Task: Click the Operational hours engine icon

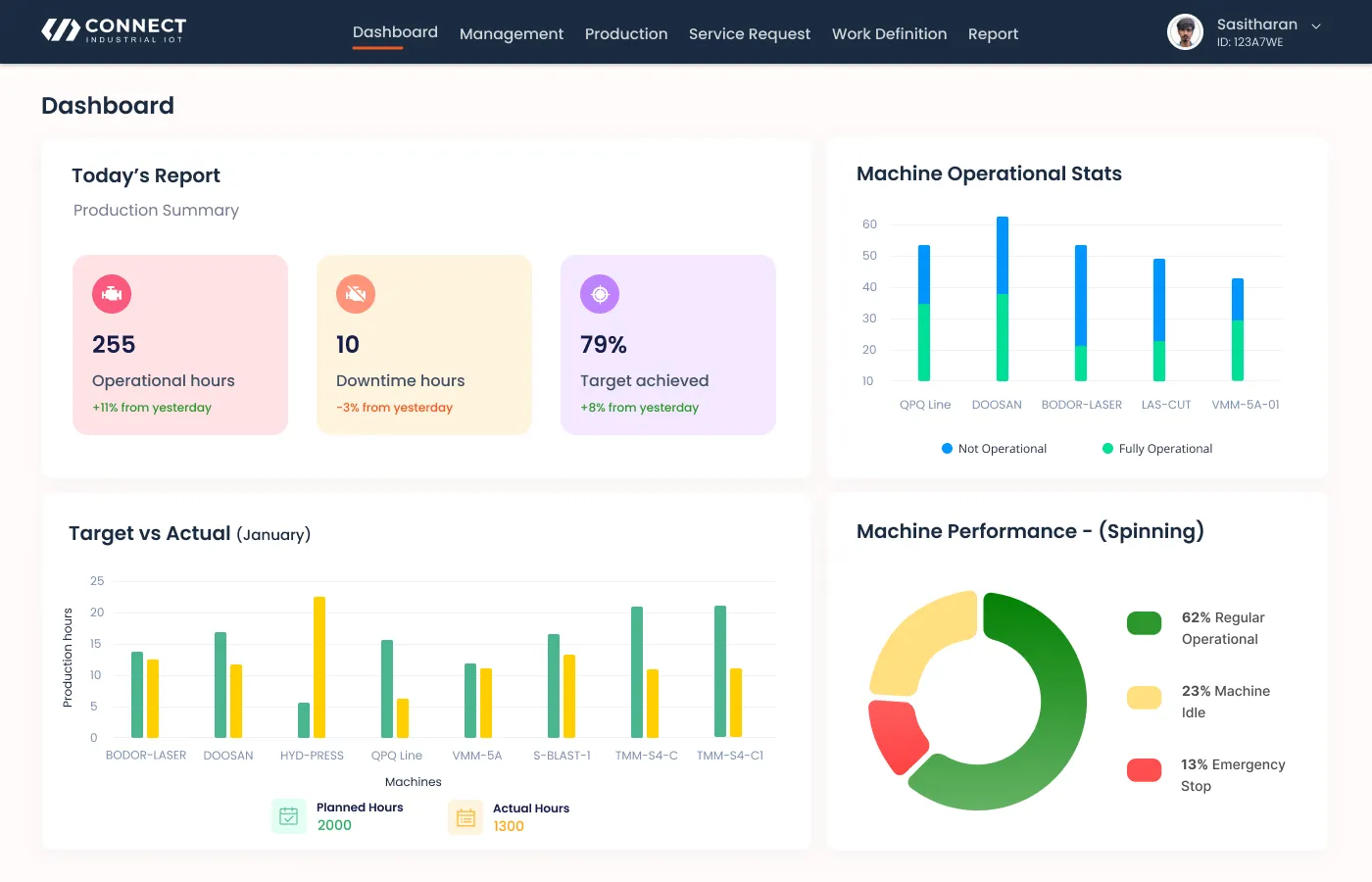Action: [112, 294]
